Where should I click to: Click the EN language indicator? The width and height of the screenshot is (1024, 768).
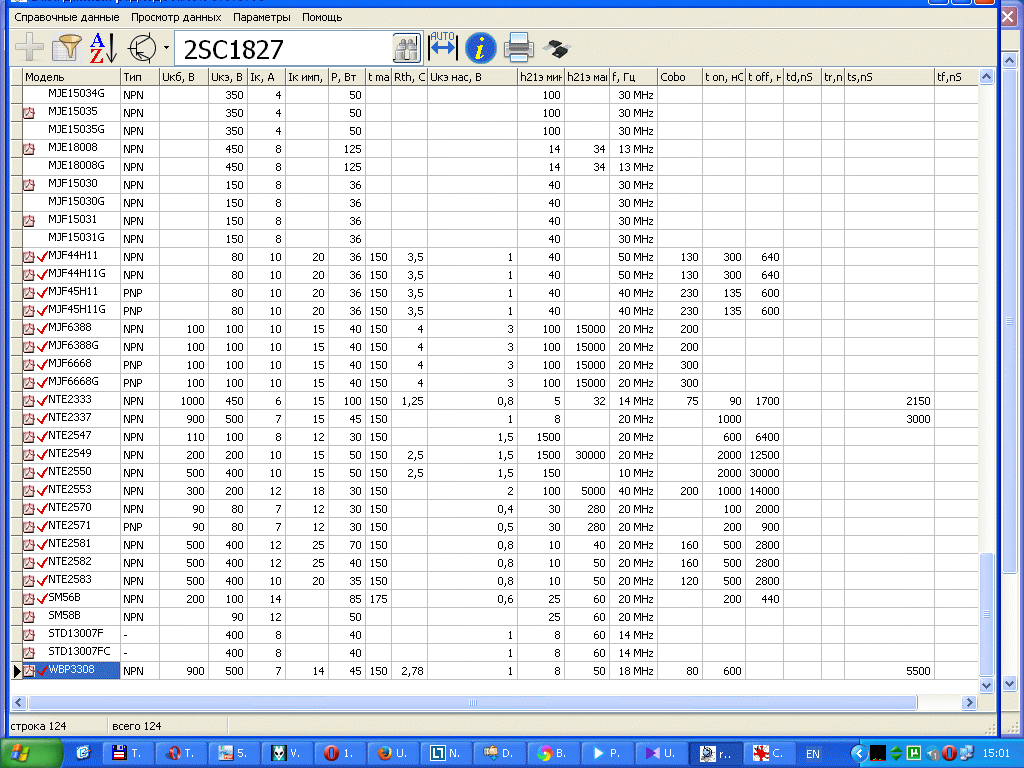(x=812, y=754)
